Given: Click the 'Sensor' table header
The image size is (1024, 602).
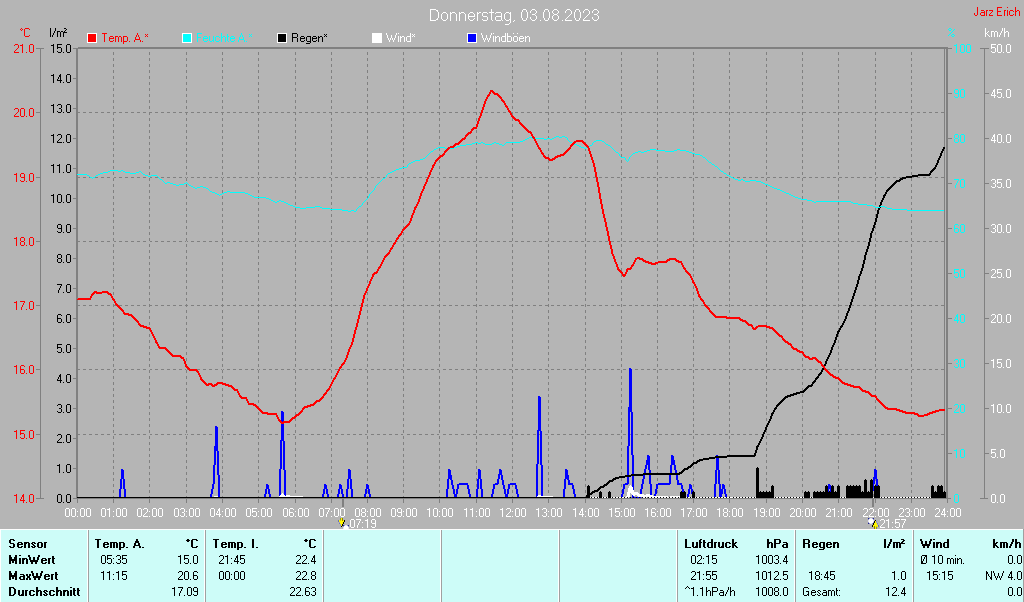Looking at the screenshot, I should pyautogui.click(x=28, y=544).
